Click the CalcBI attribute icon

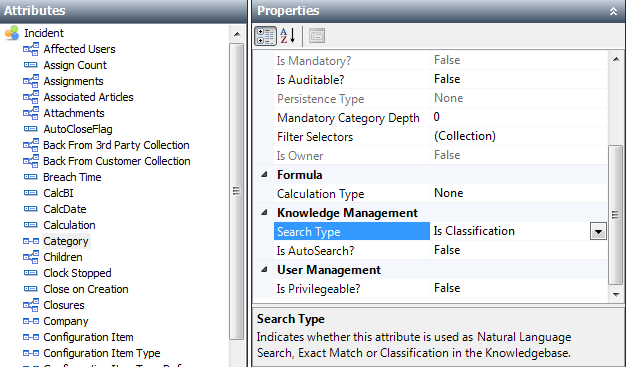click(x=31, y=192)
